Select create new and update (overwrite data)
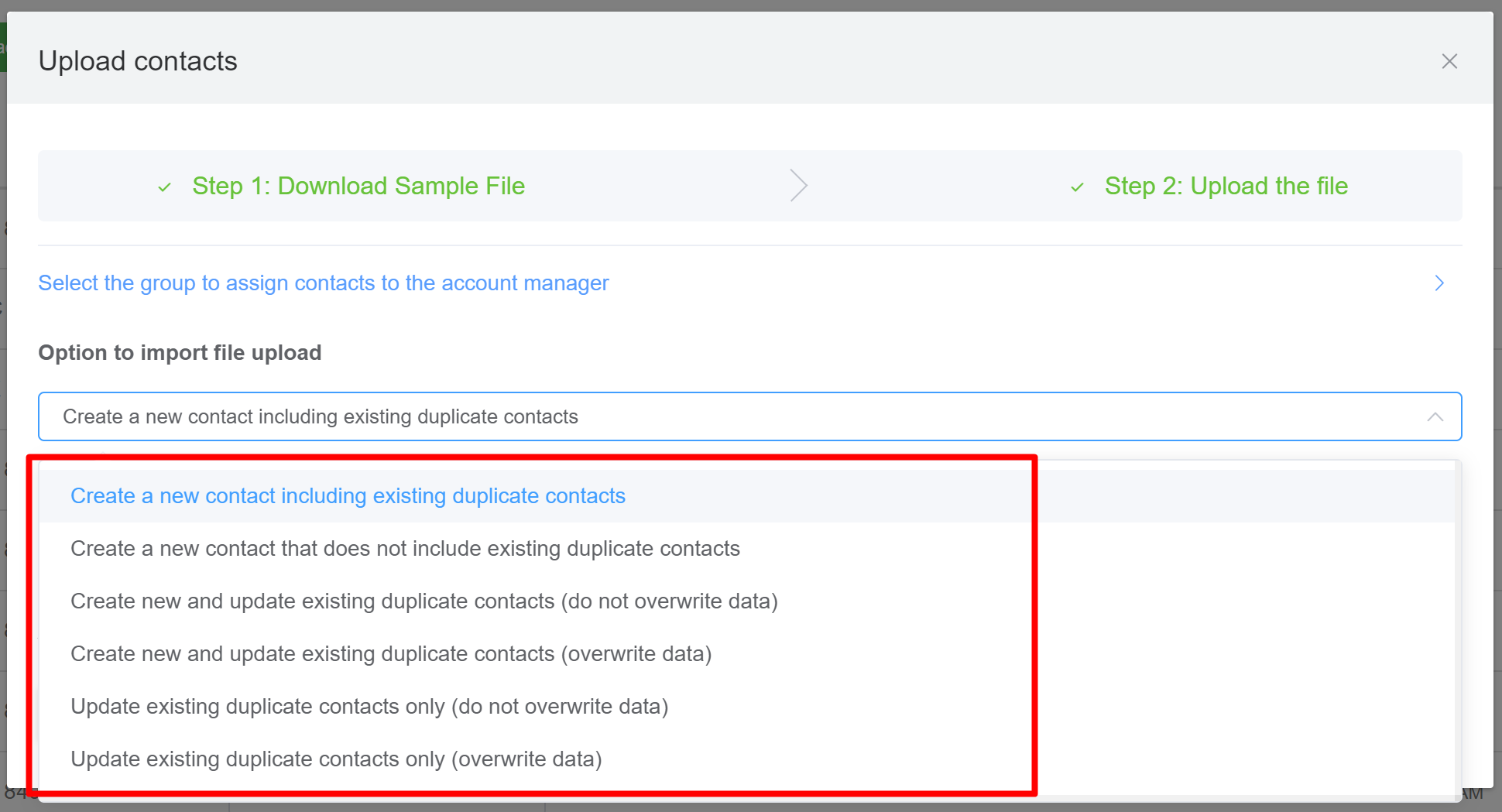Screen dimensions: 1502x812 tap(390, 654)
